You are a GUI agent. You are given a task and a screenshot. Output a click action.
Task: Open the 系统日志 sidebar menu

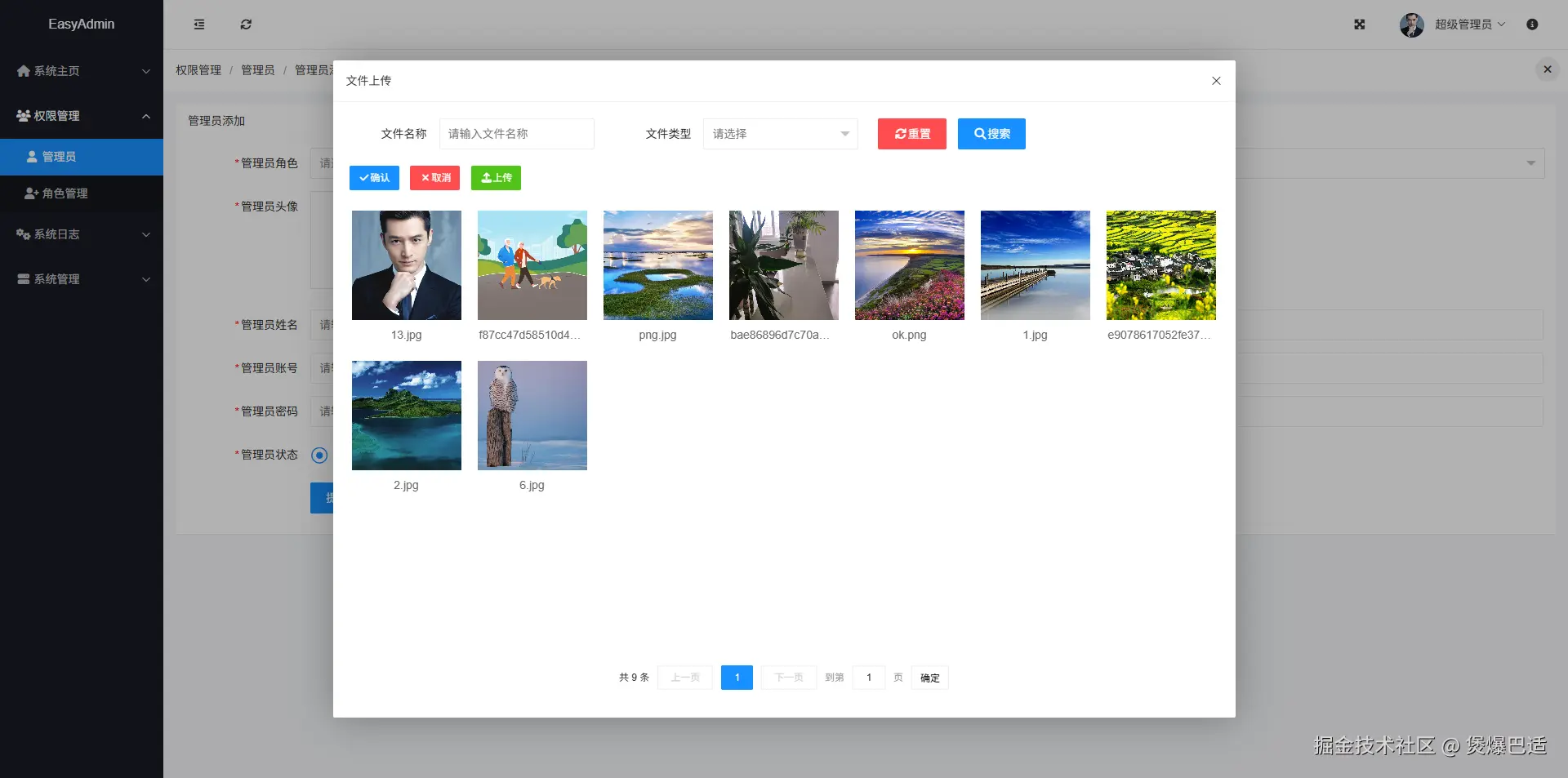pos(82,234)
